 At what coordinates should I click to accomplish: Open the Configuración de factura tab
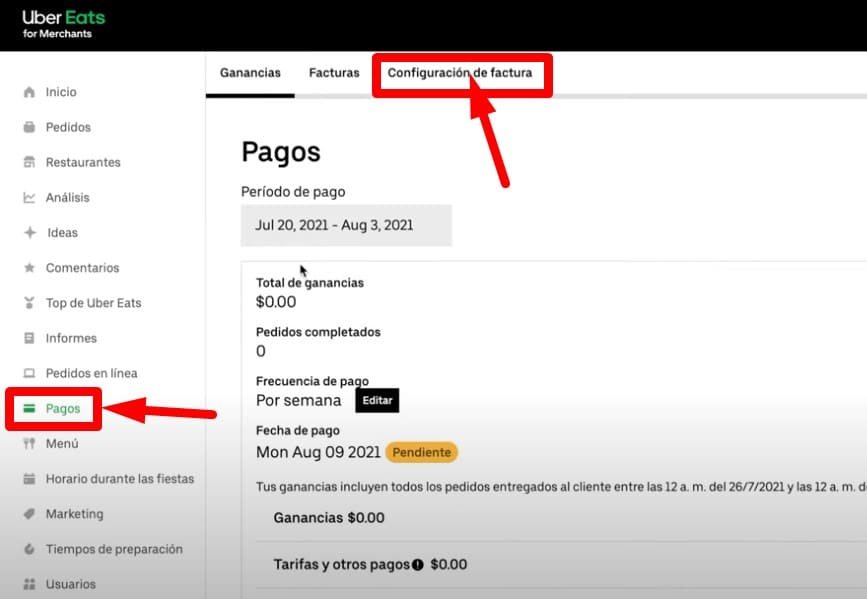[460, 73]
